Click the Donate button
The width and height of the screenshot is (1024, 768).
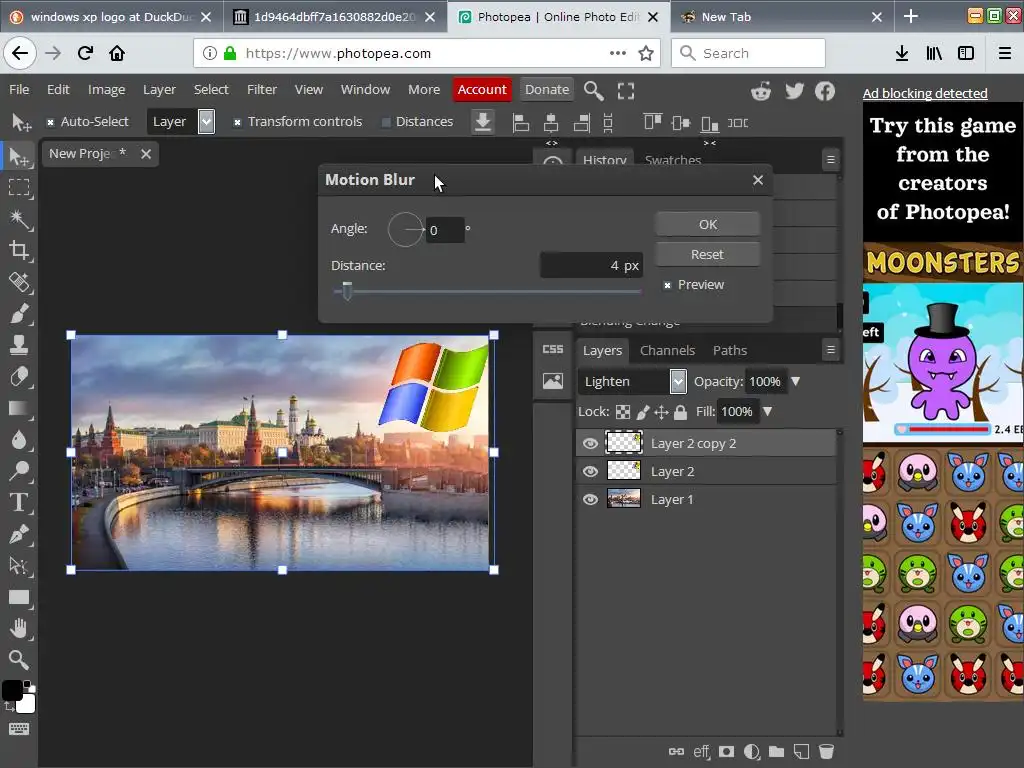[x=547, y=89]
